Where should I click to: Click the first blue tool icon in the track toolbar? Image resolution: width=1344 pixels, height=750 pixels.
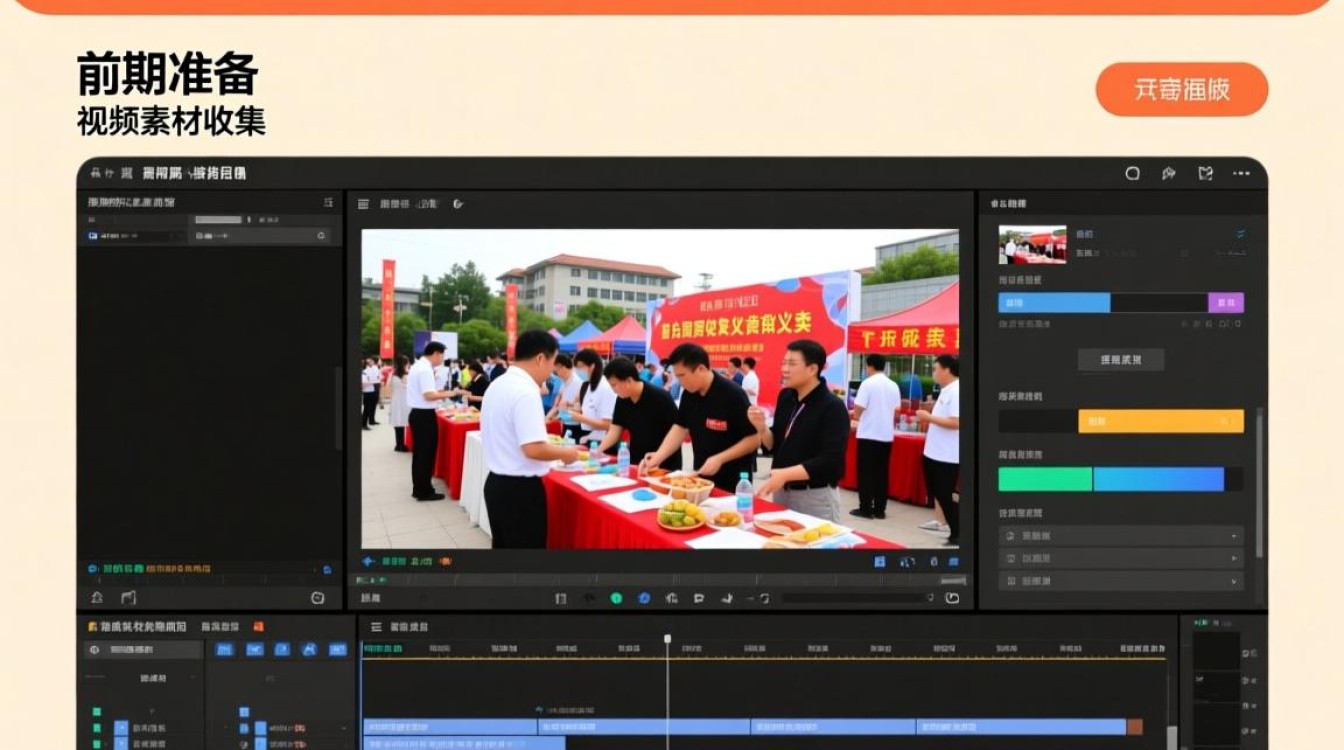pyautogui.click(x=225, y=649)
